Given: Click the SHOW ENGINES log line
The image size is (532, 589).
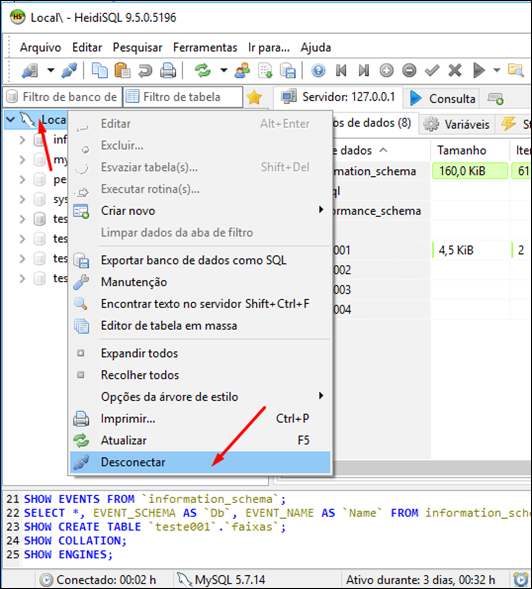Looking at the screenshot, I should [68, 555].
